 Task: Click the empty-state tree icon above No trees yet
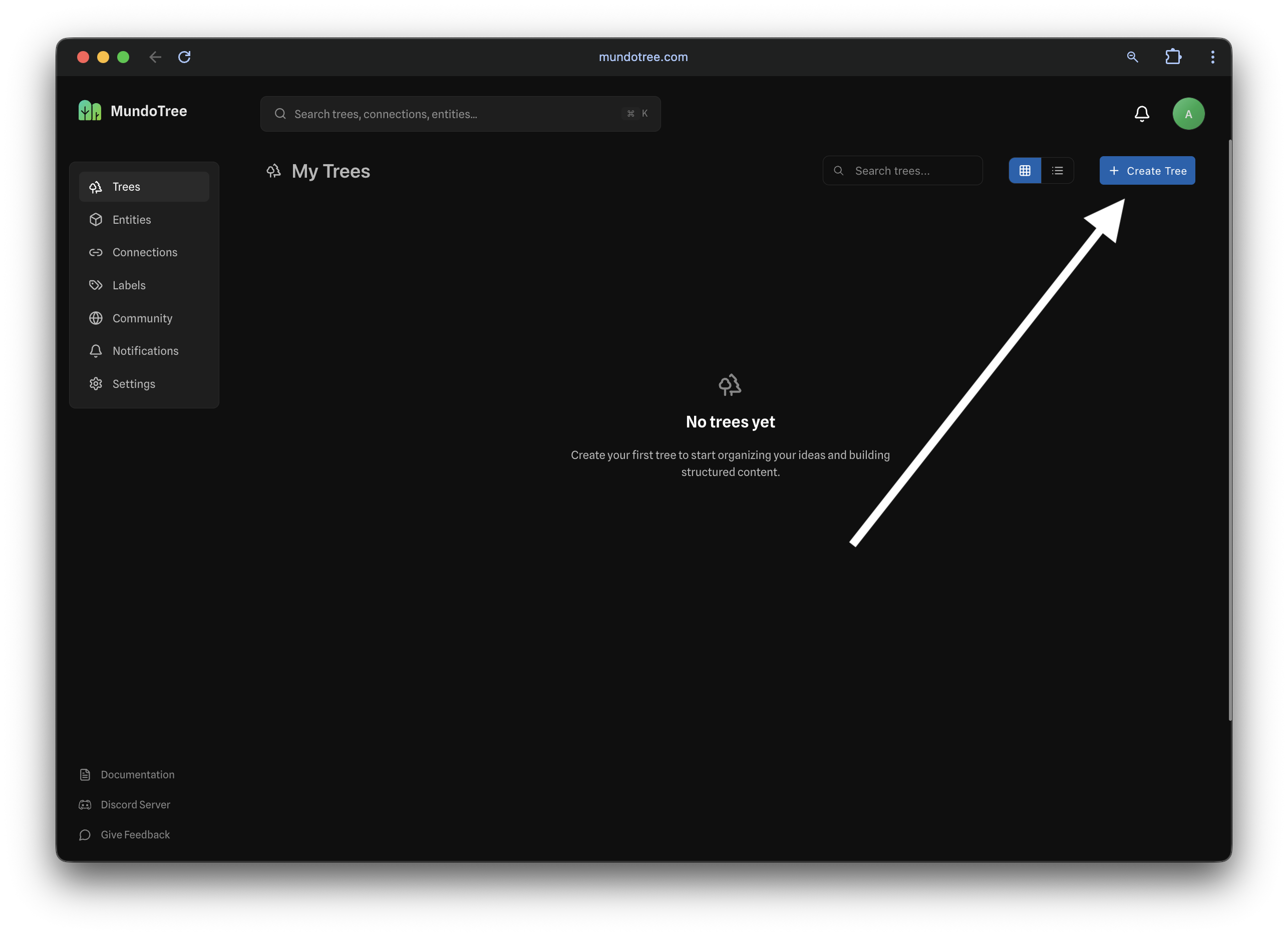click(730, 385)
